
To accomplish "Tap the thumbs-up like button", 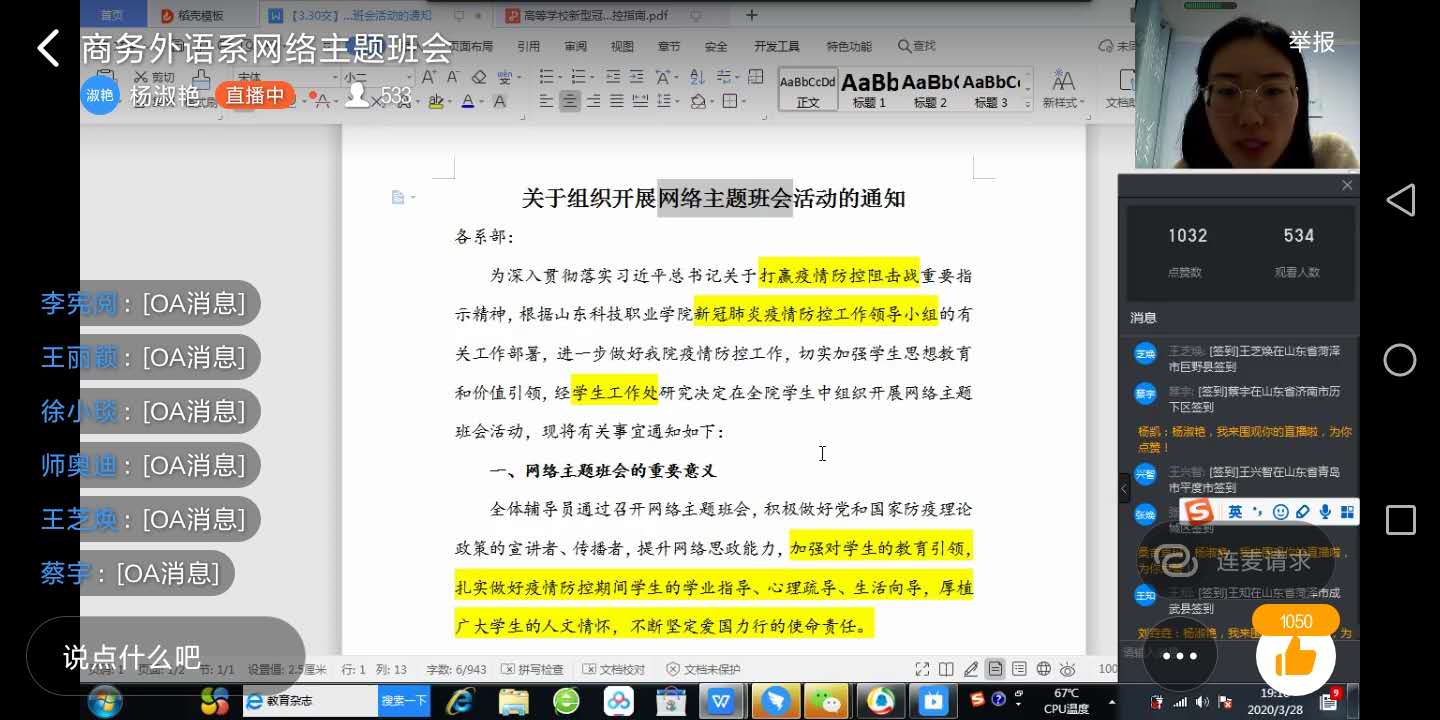I will click(1295, 657).
